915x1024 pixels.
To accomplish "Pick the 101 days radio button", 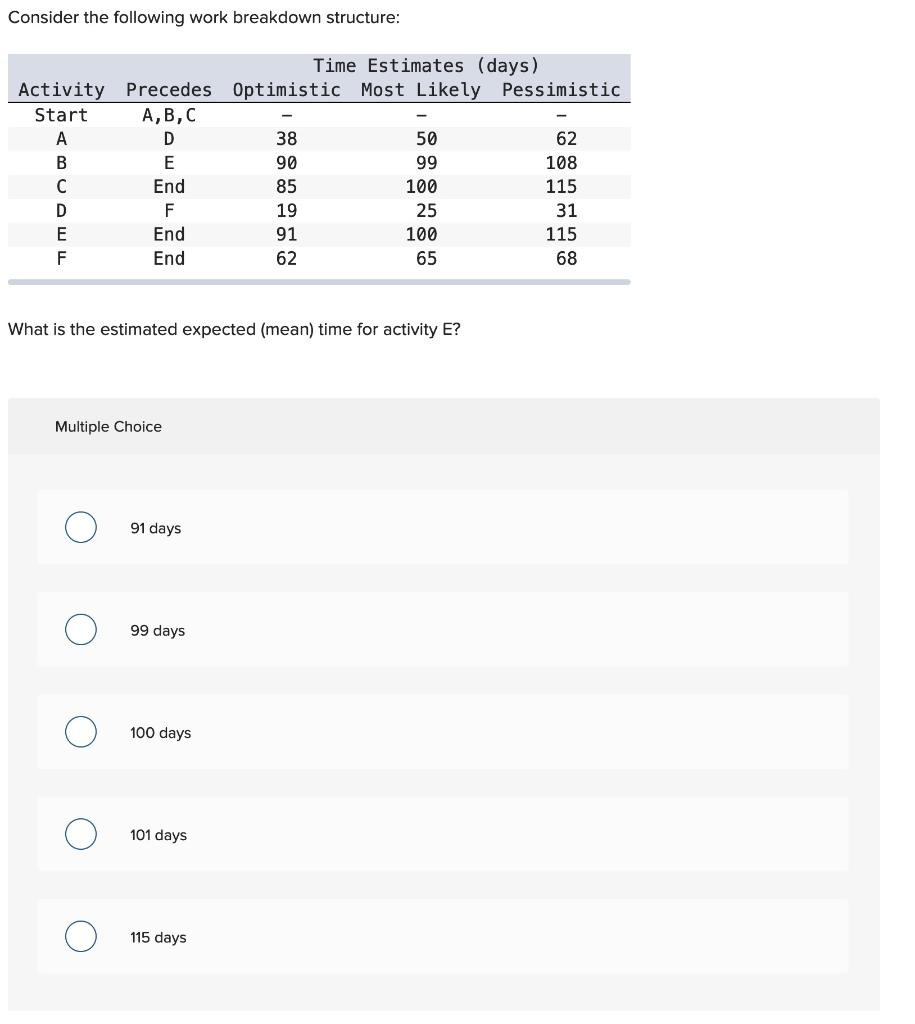I will [81, 834].
